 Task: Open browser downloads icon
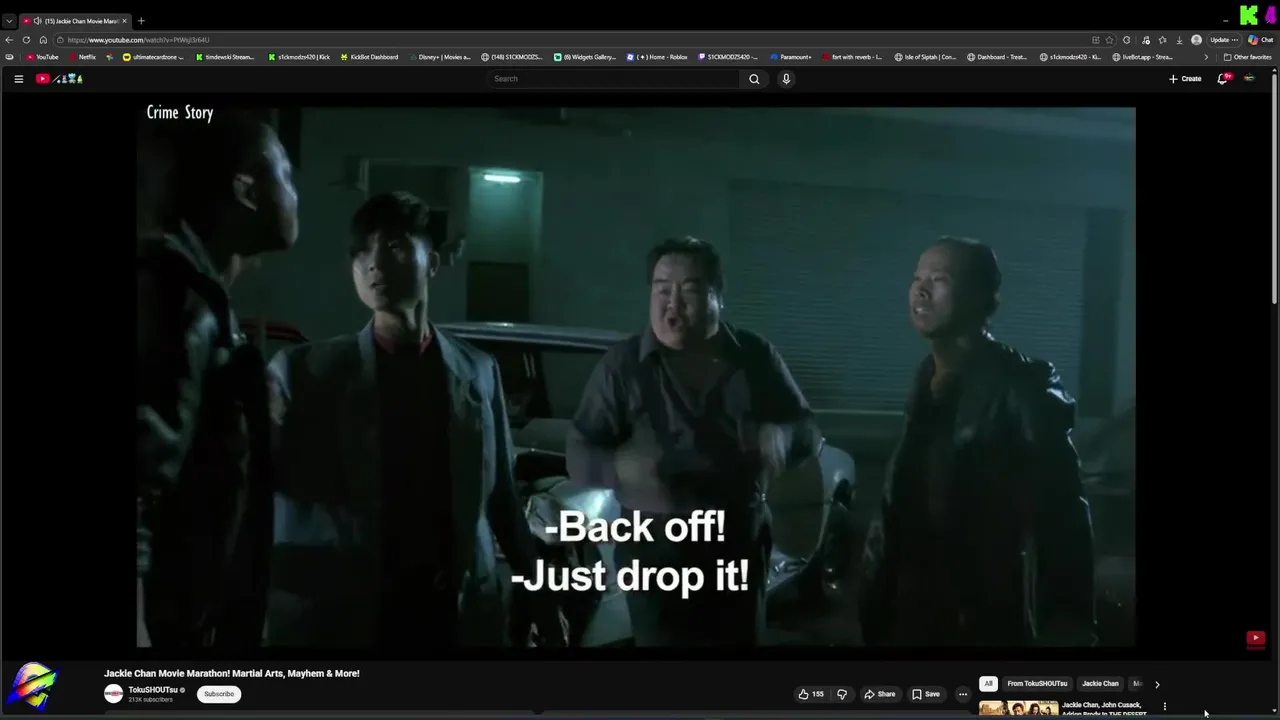[1179, 40]
